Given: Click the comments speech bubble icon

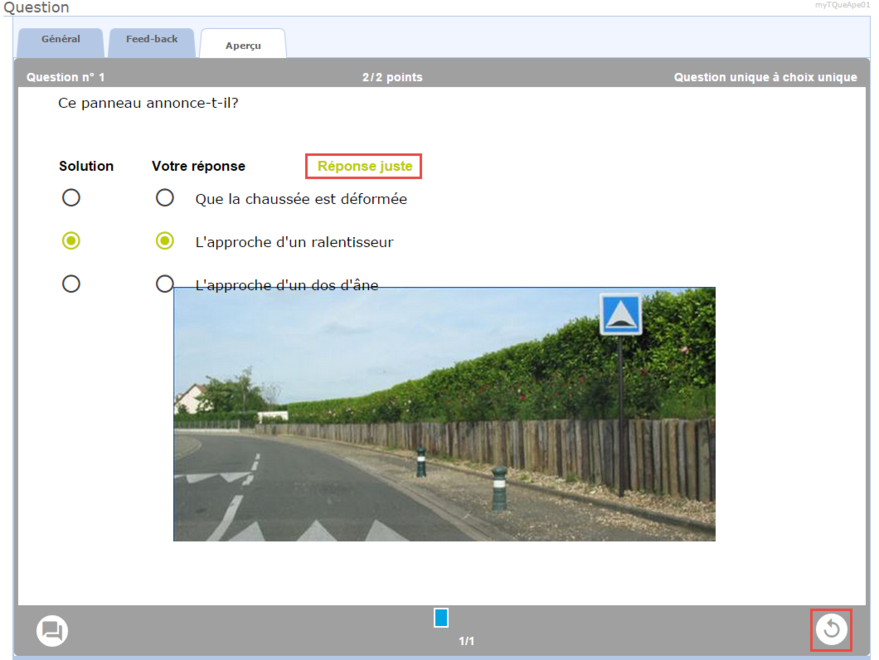Looking at the screenshot, I should click(x=52, y=631).
